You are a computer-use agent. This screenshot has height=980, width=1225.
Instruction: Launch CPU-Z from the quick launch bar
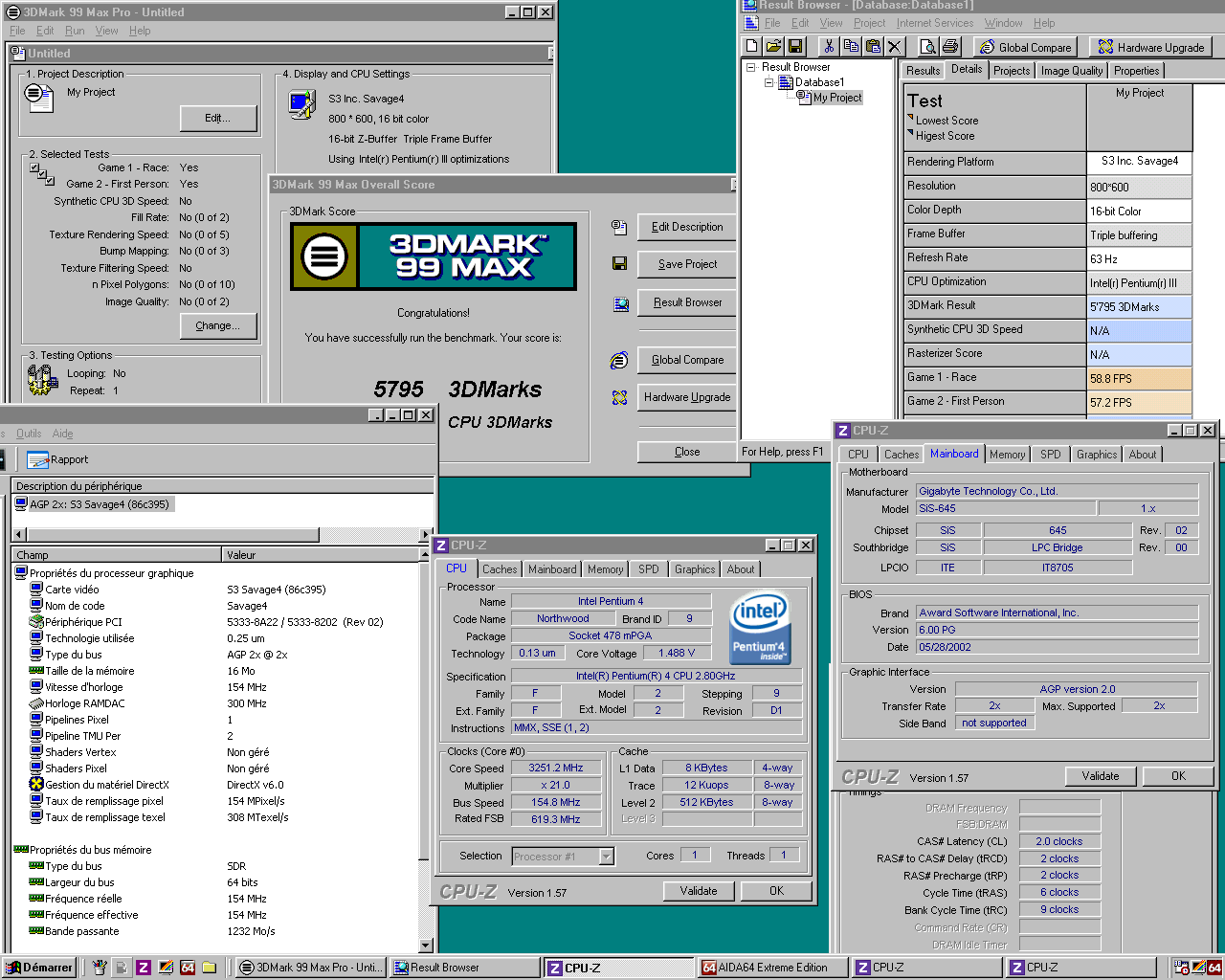143,968
